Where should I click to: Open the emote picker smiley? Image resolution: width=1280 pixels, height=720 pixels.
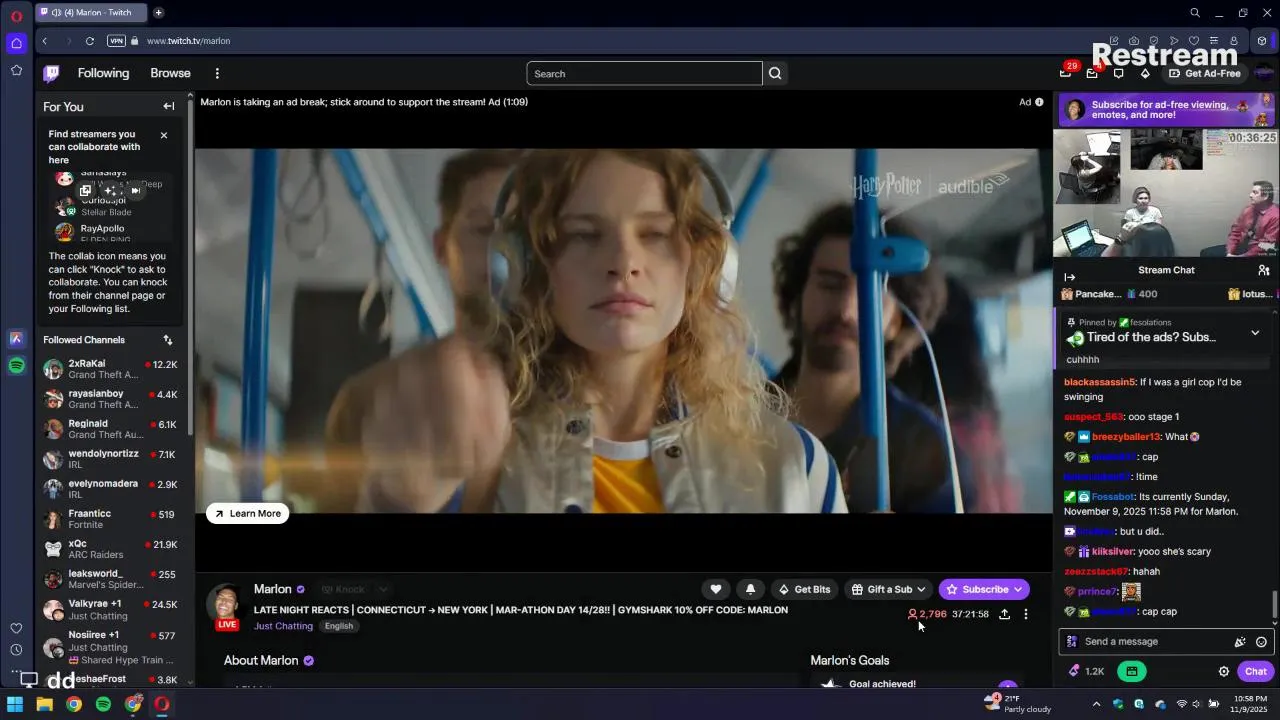pyautogui.click(x=1261, y=642)
